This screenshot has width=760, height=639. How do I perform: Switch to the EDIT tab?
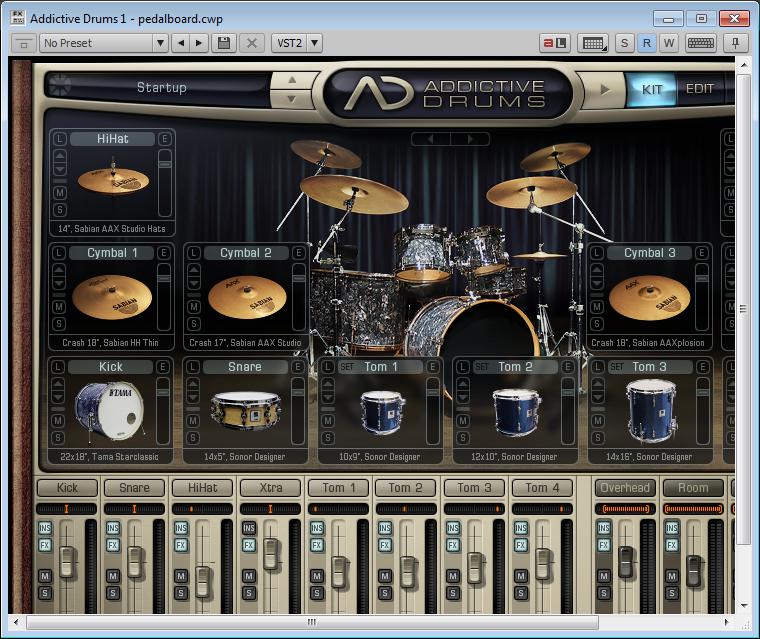point(699,89)
